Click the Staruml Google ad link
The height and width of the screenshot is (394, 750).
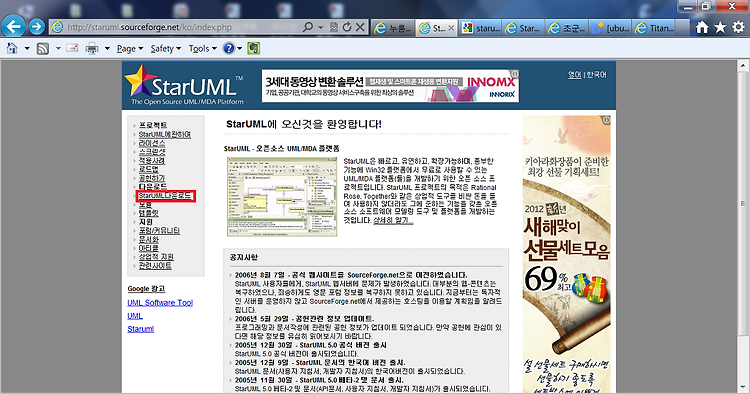[x=141, y=329]
